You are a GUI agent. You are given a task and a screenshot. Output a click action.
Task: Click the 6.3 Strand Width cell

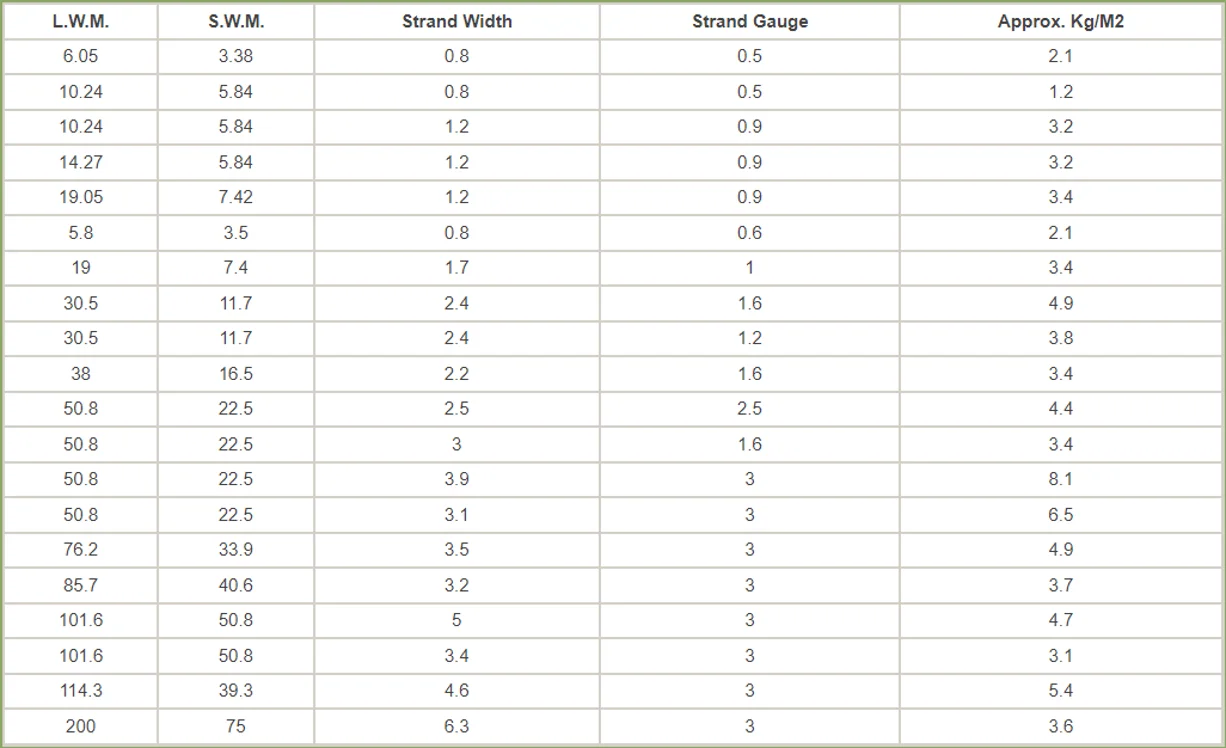point(457,726)
